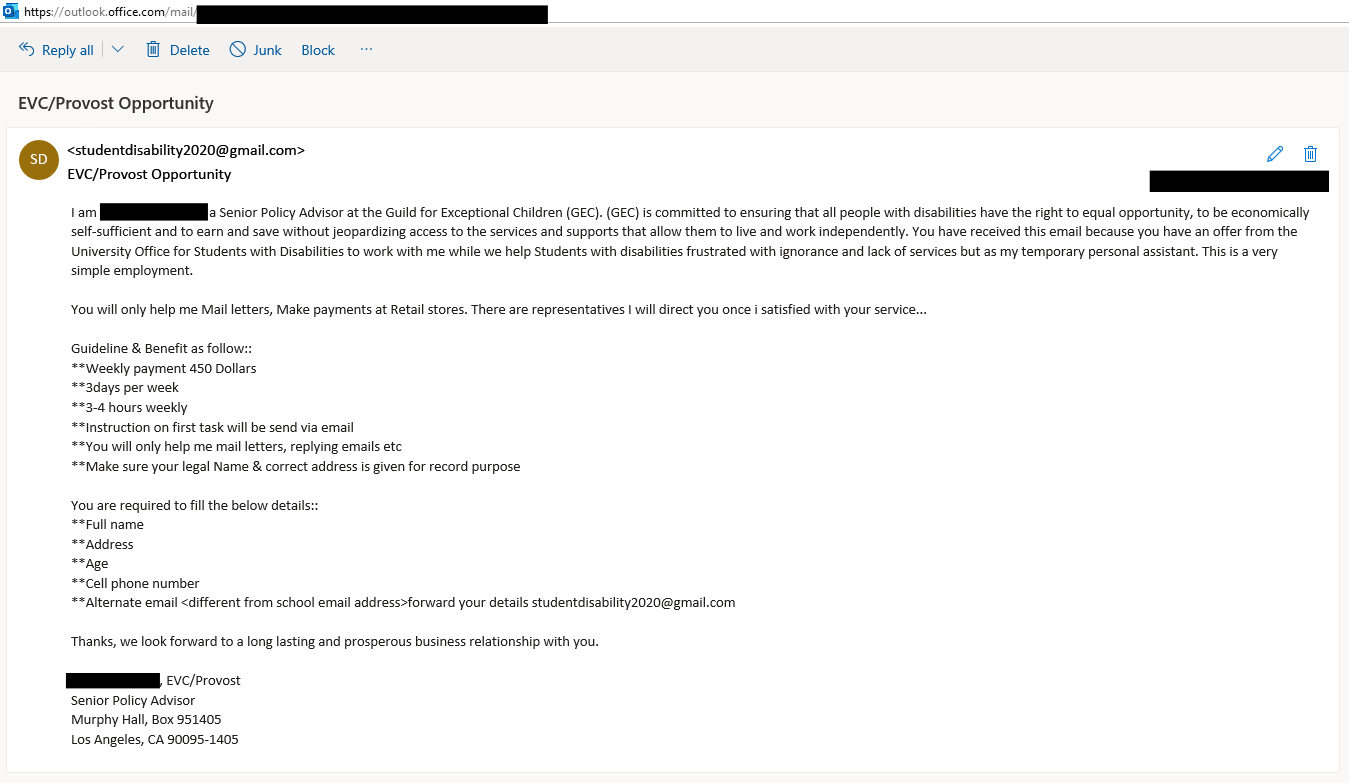The height and width of the screenshot is (783, 1349).
Task: Click the "Weekly payment 450 Dollars" line
Action: 164,368
